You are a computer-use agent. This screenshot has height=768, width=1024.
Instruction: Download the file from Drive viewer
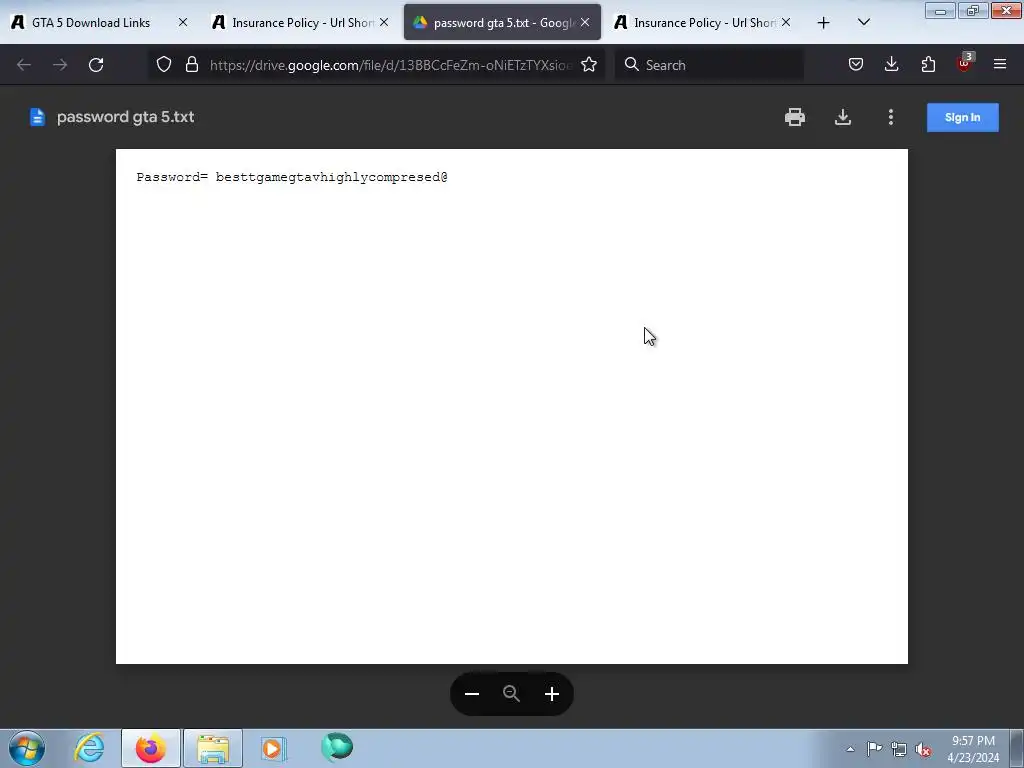click(843, 117)
